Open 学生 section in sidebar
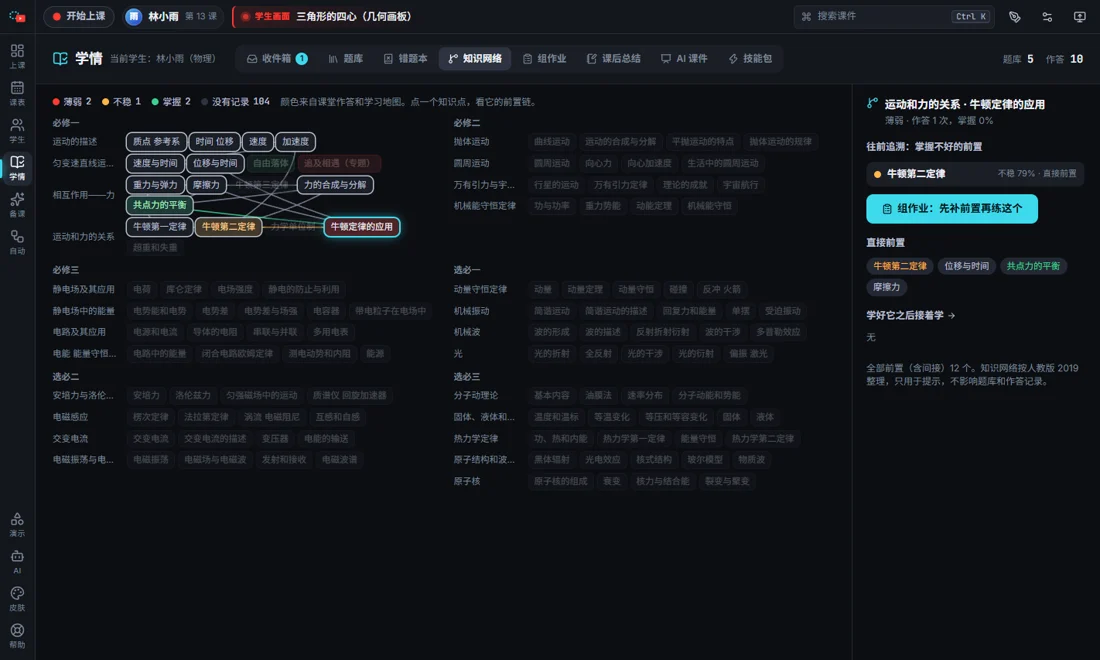 tap(17, 130)
